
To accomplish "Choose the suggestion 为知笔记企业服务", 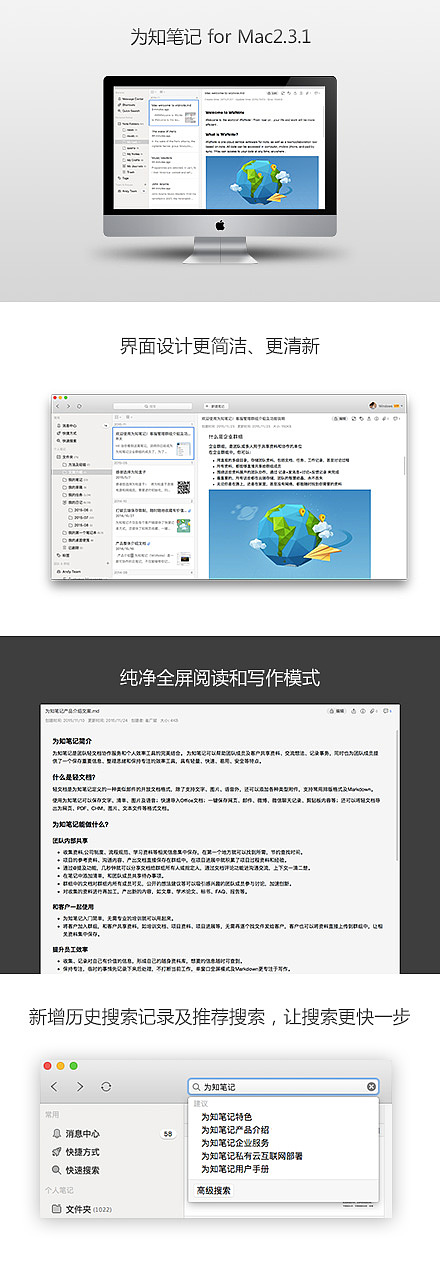I will pyautogui.click(x=234, y=1143).
